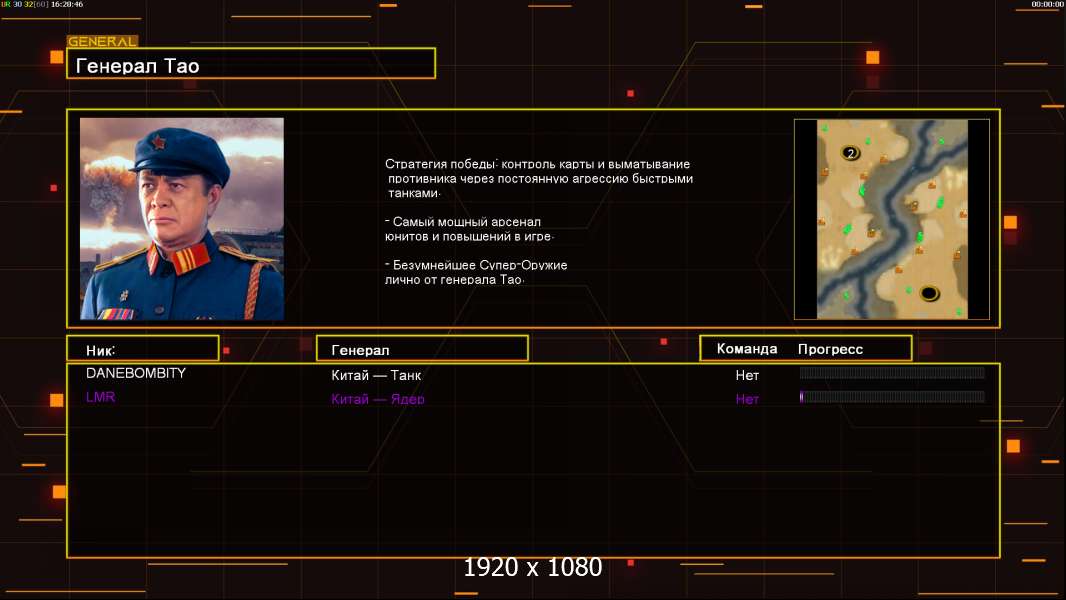Click purple 'Нет' team value in LMR row
The image size is (1066, 600).
point(747,399)
